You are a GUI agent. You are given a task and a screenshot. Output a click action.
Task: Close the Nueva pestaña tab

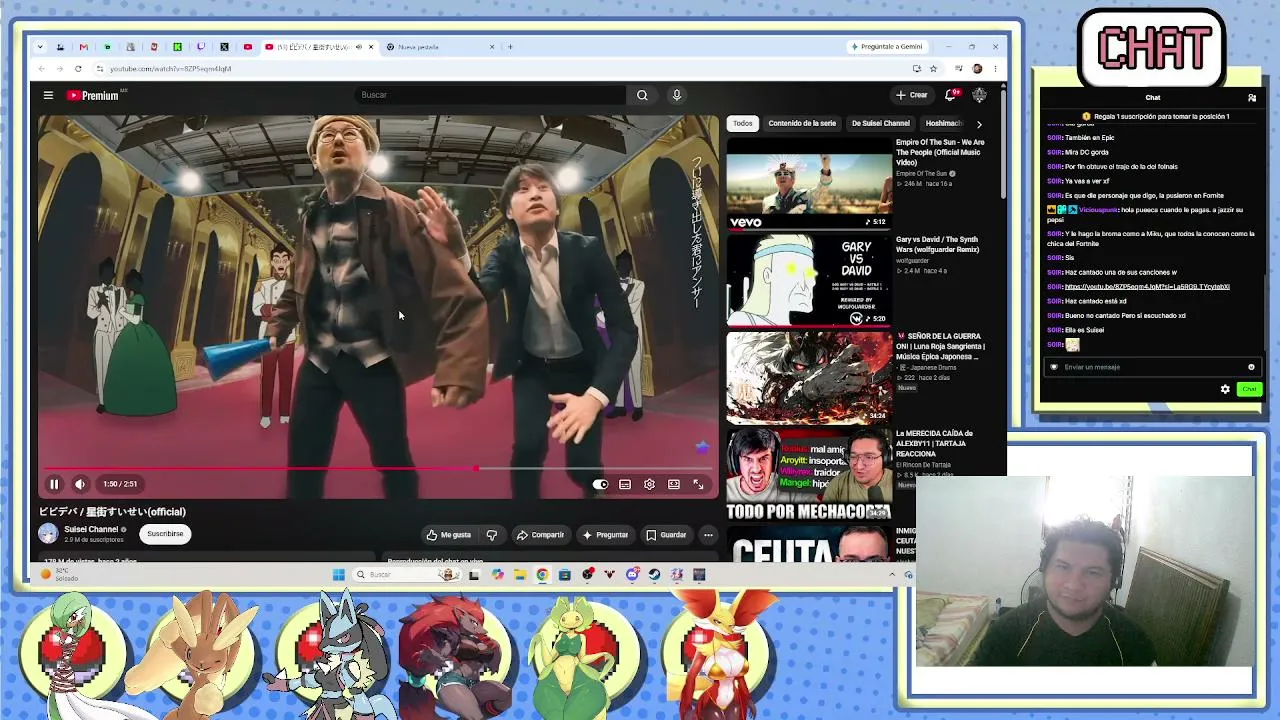coord(492,47)
